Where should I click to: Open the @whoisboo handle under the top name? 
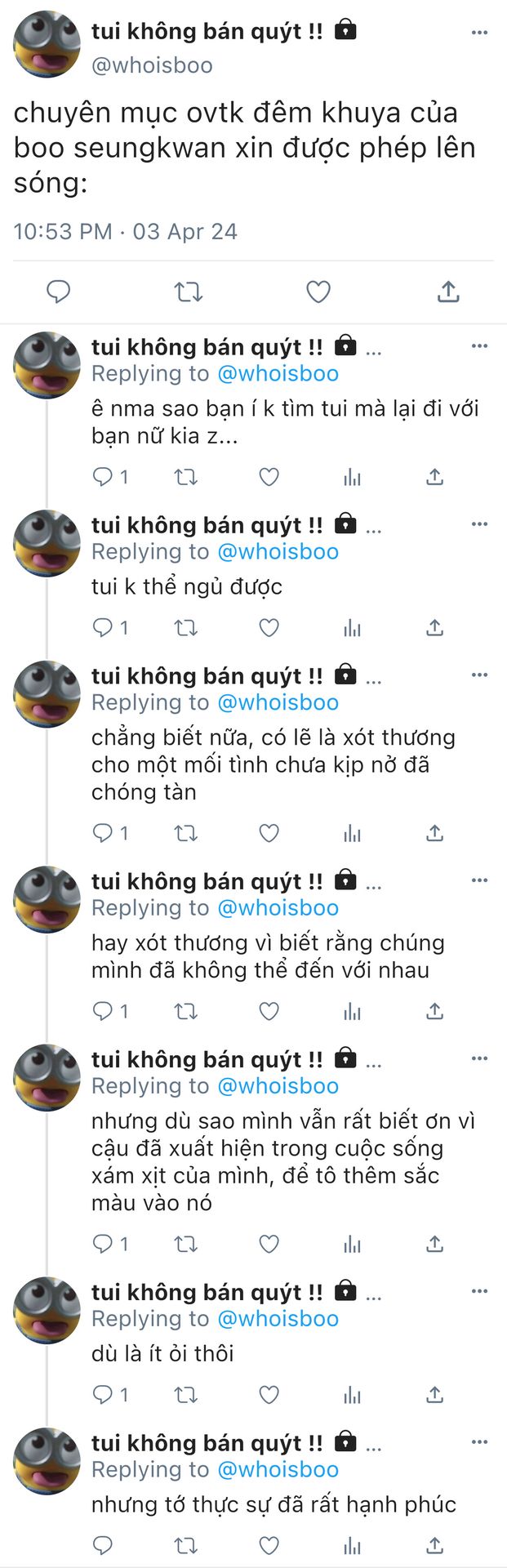point(152,65)
